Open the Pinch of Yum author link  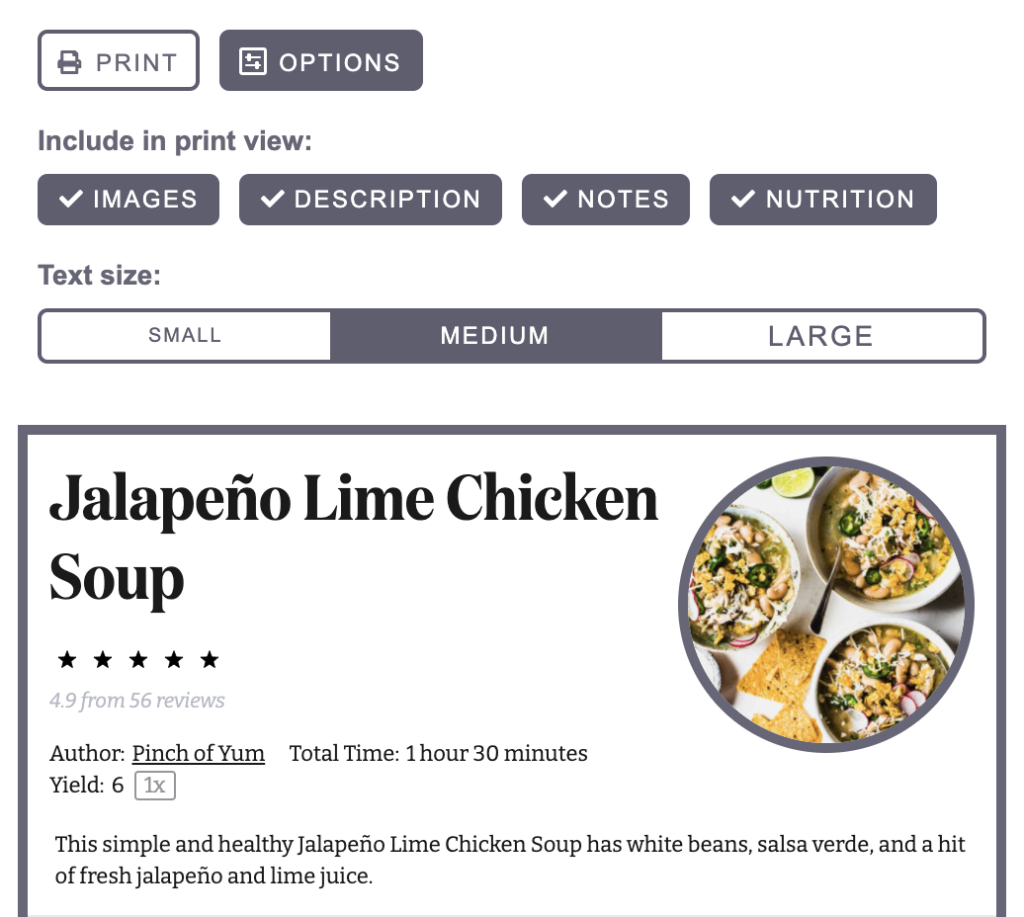tap(199, 753)
